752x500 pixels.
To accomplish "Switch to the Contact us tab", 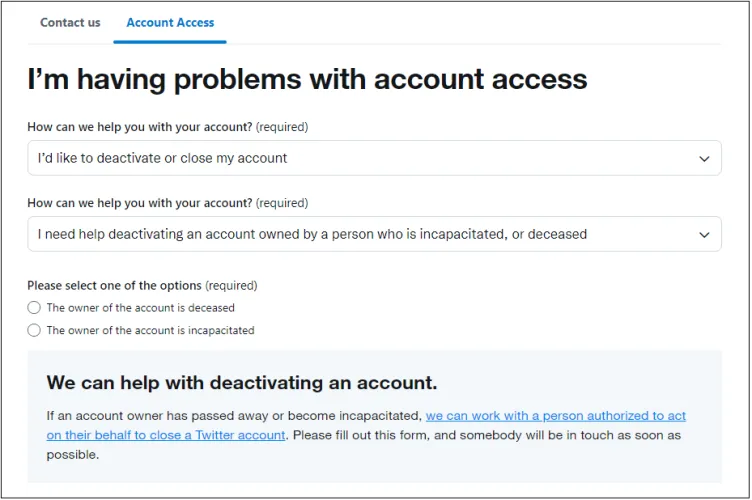I will (70, 22).
